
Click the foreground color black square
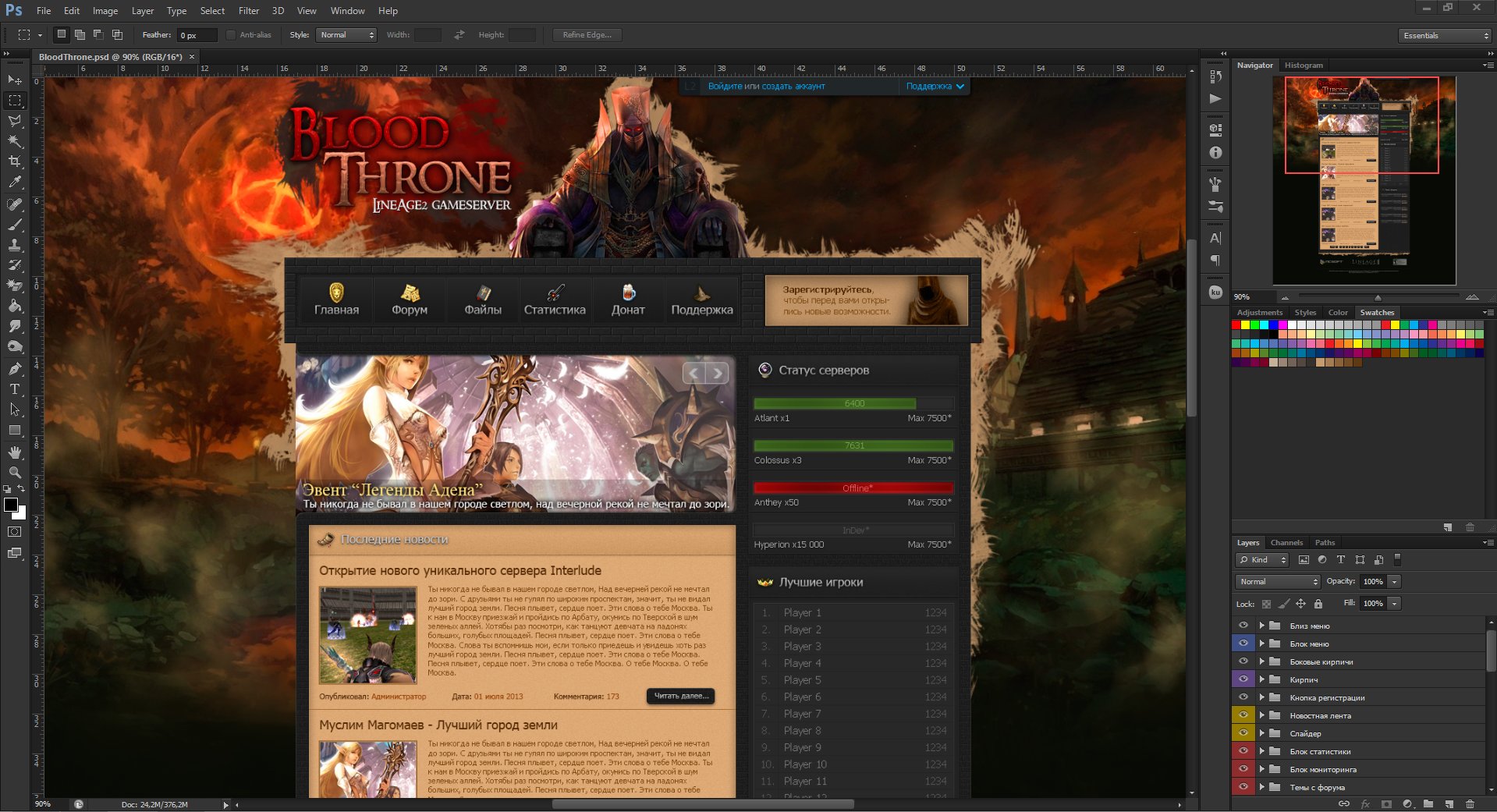click(x=11, y=505)
